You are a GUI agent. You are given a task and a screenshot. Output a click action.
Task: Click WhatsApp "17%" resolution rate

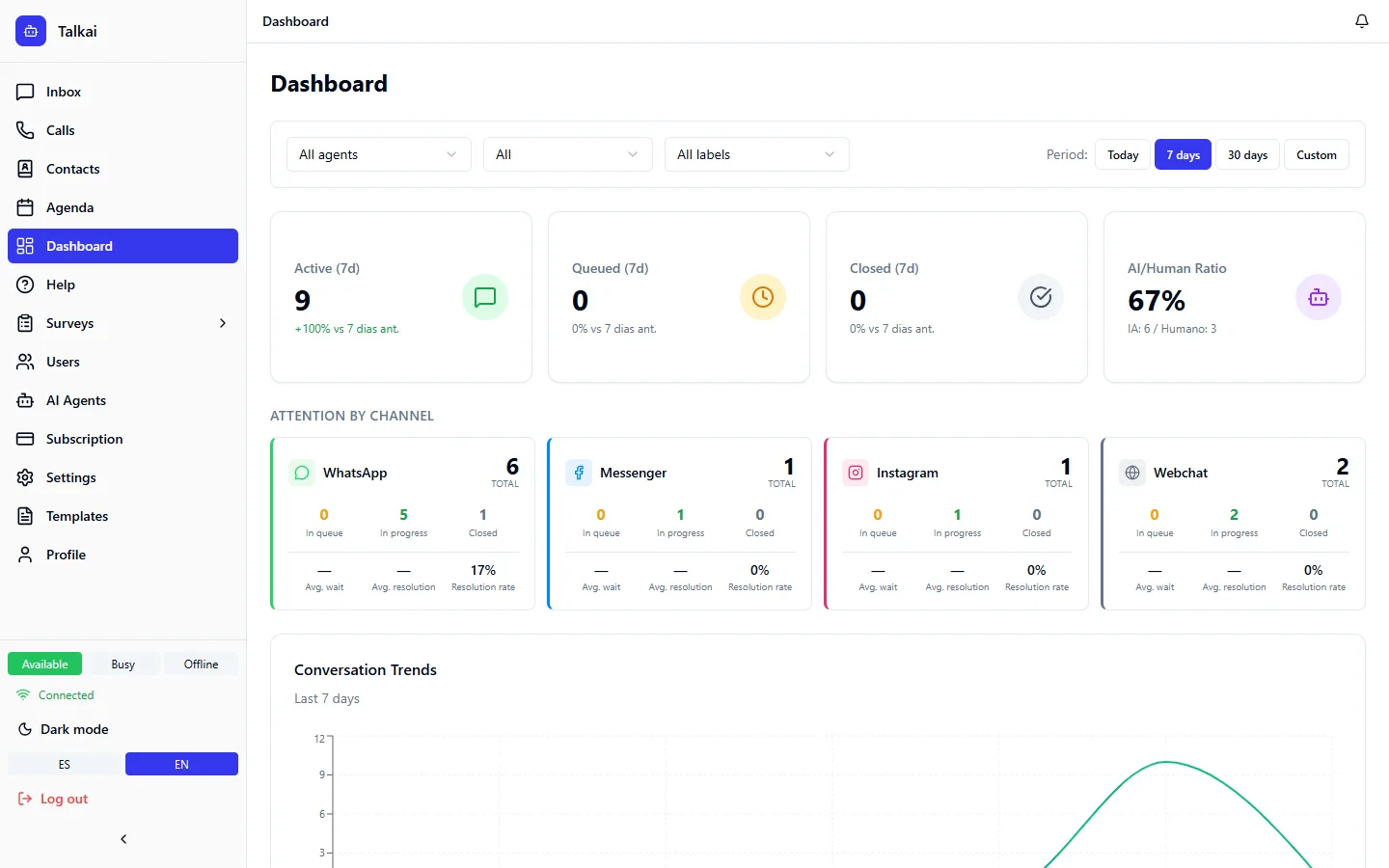(x=483, y=570)
